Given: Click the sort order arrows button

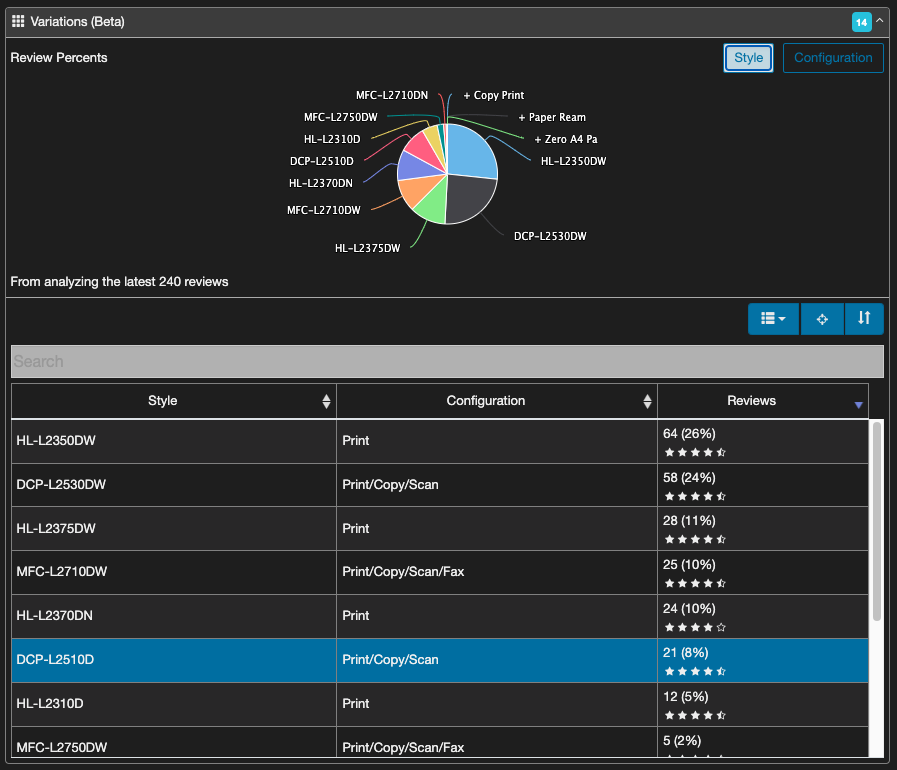Looking at the screenshot, I should click(x=864, y=319).
